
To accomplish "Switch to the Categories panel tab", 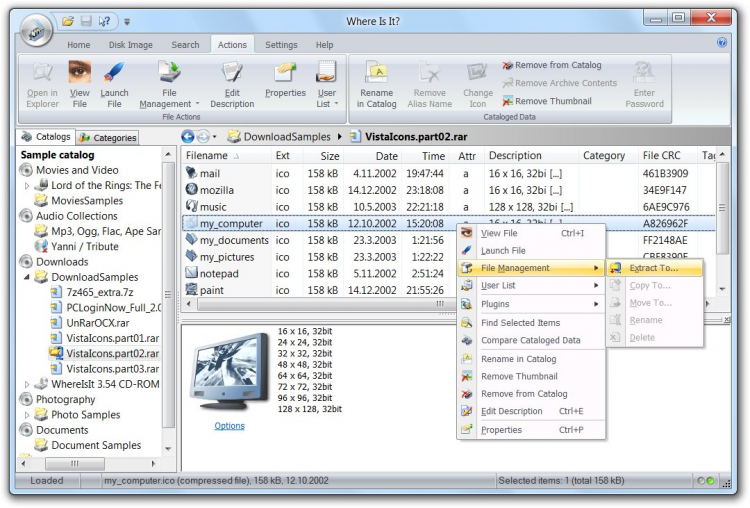I will click(108, 138).
